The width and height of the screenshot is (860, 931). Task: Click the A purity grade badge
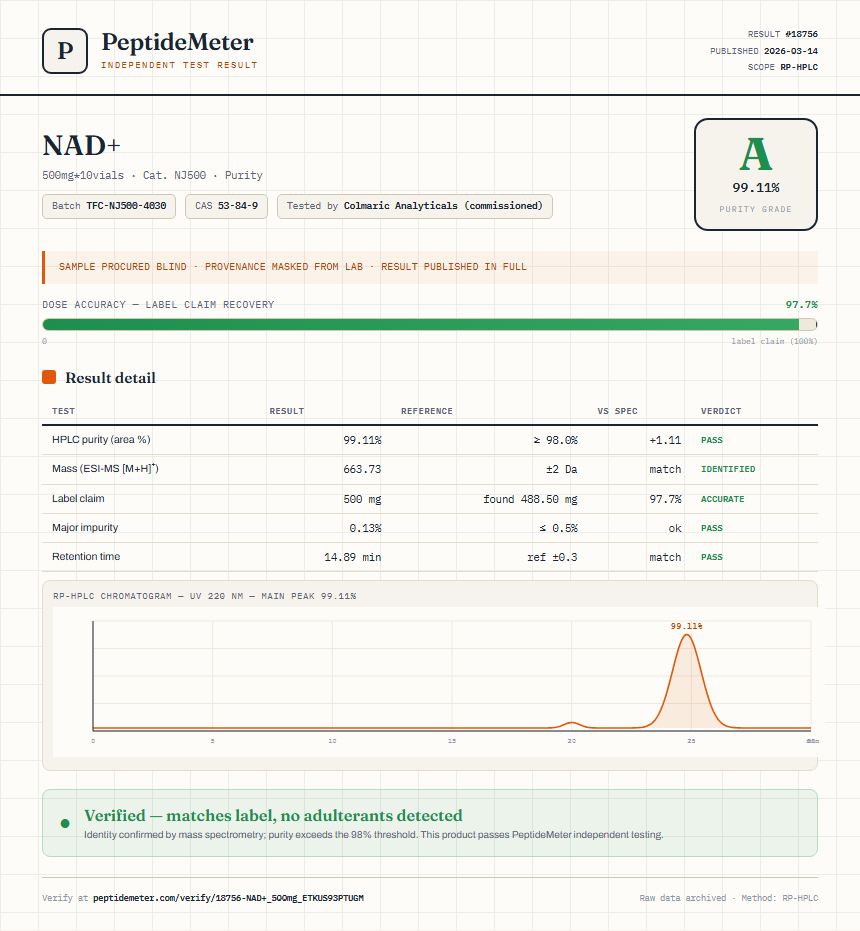point(755,174)
